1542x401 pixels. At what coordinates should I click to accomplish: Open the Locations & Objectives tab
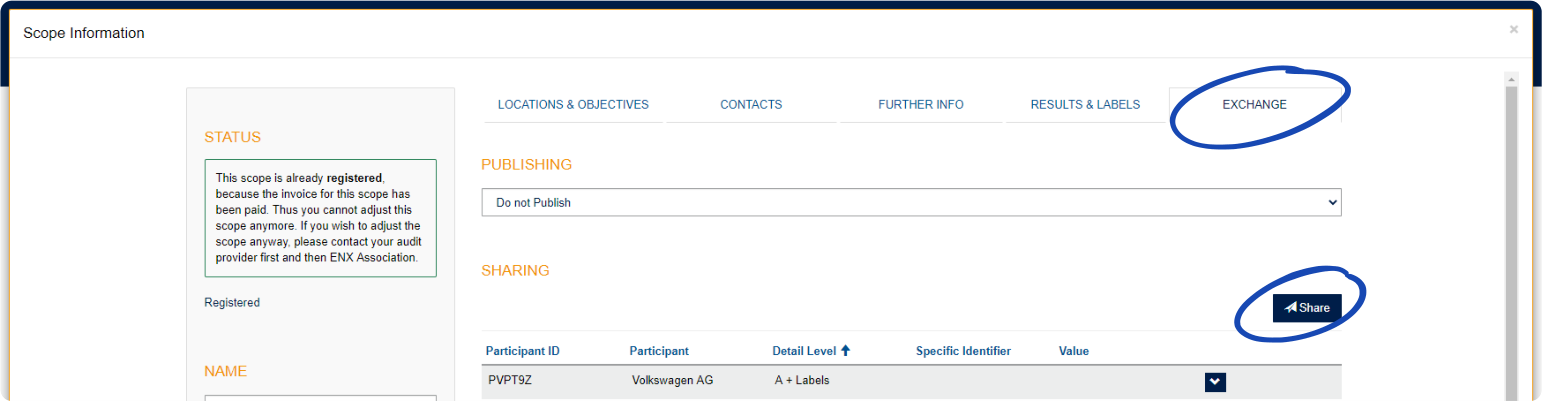[573, 105]
